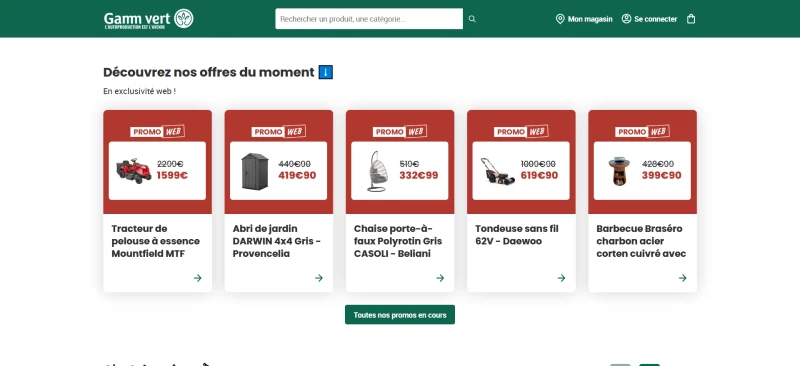
Task: Click the 419€90 promo price
Action: click(x=297, y=176)
